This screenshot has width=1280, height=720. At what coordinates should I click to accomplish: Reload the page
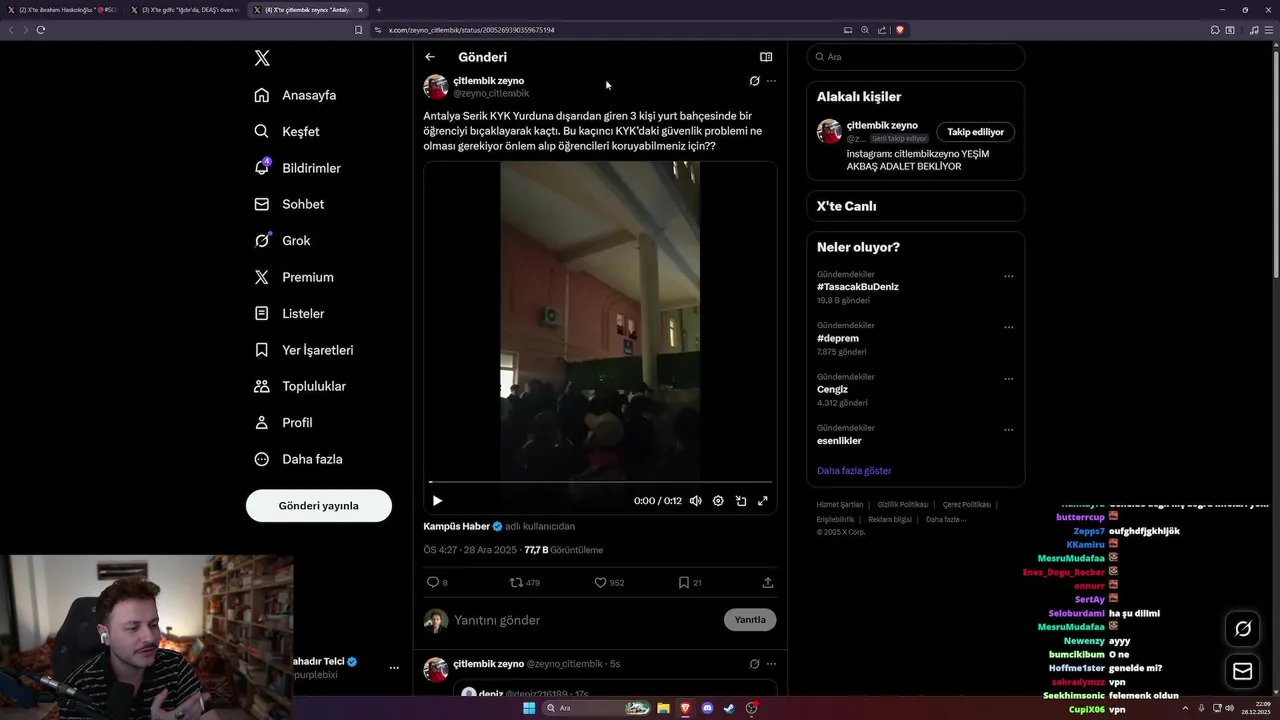pyautogui.click(x=41, y=30)
